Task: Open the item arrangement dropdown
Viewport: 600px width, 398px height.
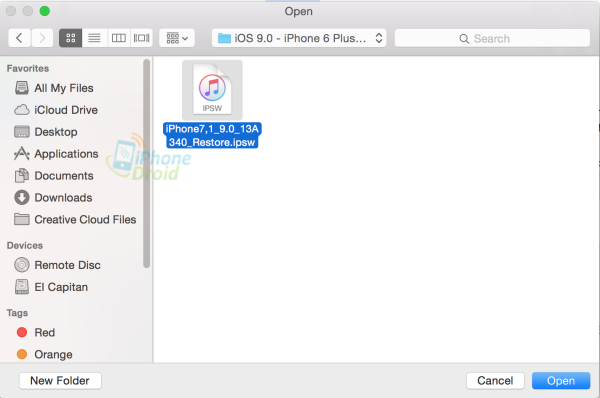Action: (x=177, y=38)
